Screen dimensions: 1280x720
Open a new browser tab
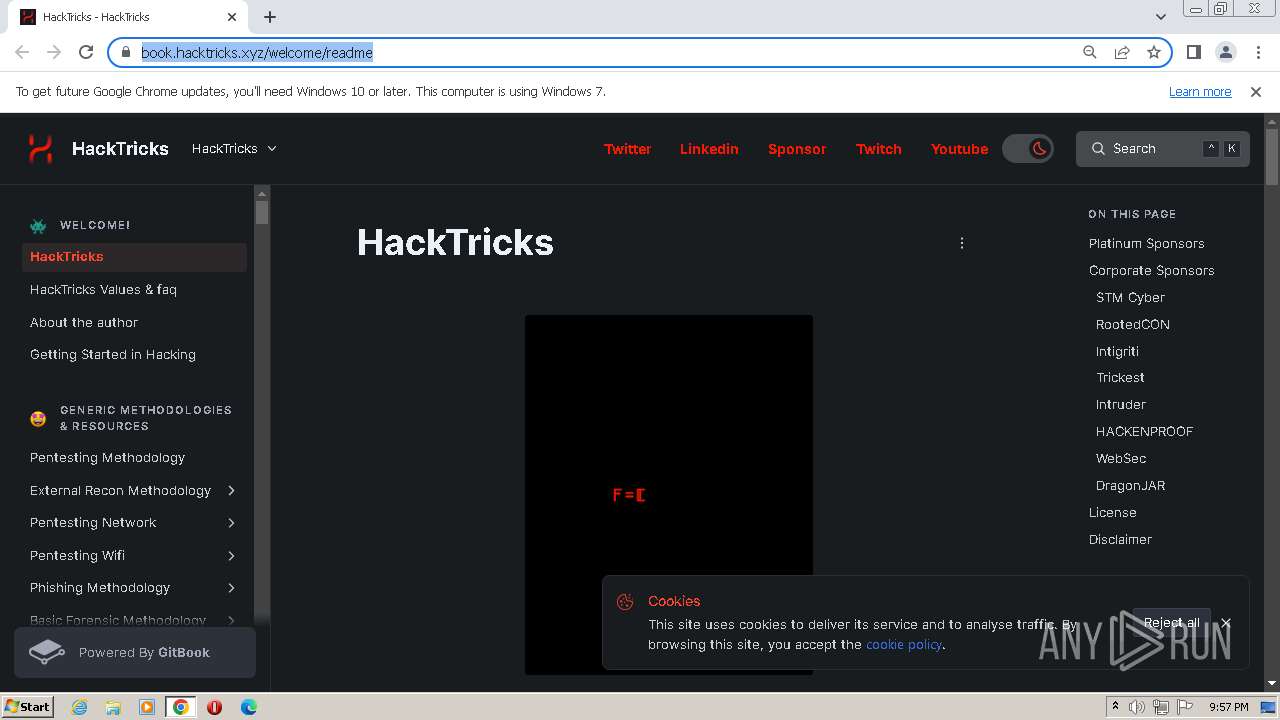(270, 16)
